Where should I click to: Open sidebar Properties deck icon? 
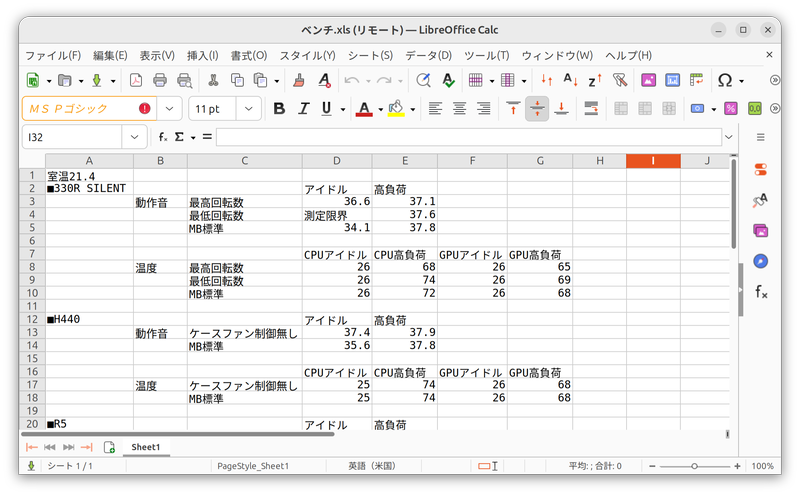click(760, 169)
